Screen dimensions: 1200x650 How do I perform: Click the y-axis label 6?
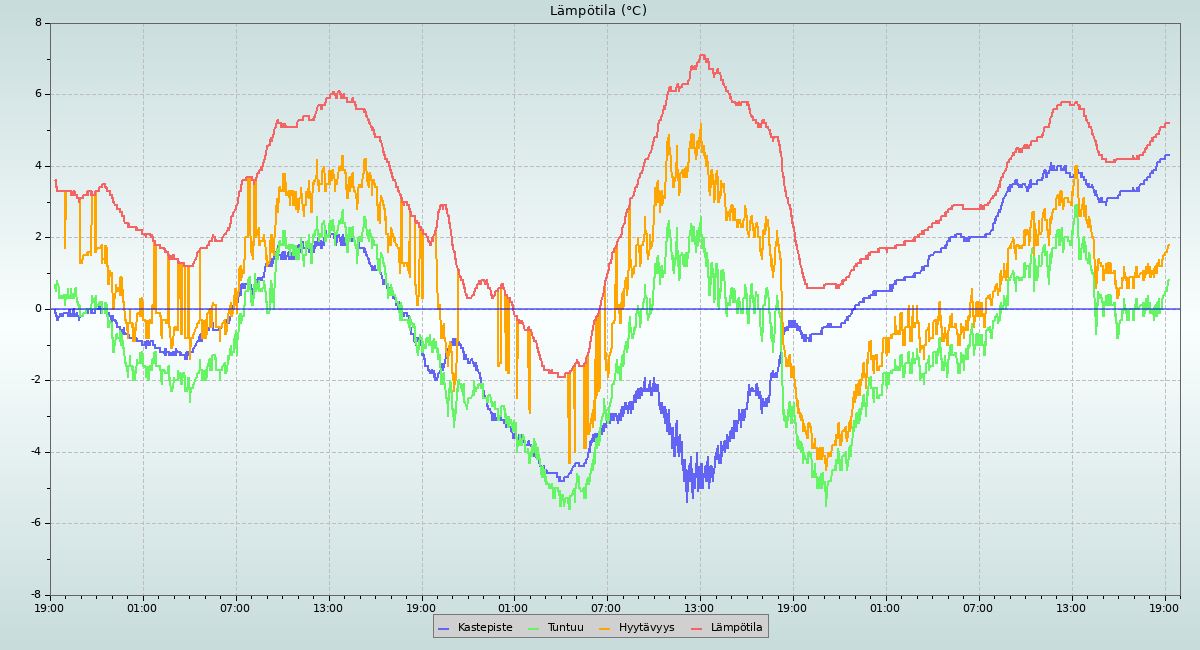[38, 94]
